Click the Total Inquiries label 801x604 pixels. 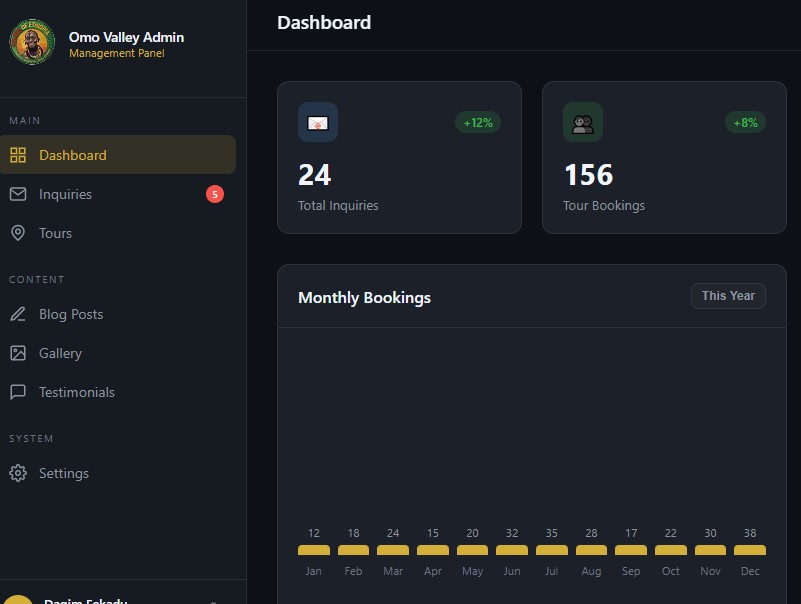(338, 205)
